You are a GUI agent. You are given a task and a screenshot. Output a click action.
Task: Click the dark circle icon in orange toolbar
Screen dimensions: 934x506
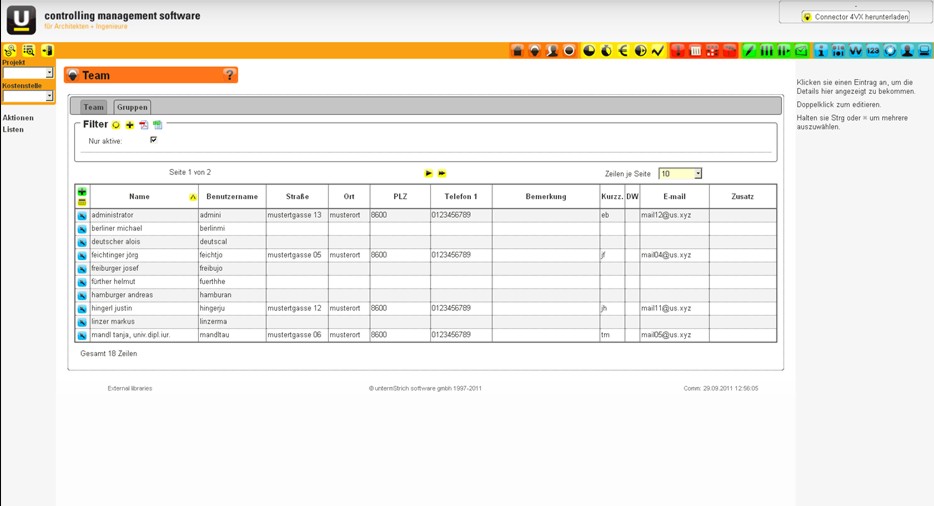click(x=569, y=51)
